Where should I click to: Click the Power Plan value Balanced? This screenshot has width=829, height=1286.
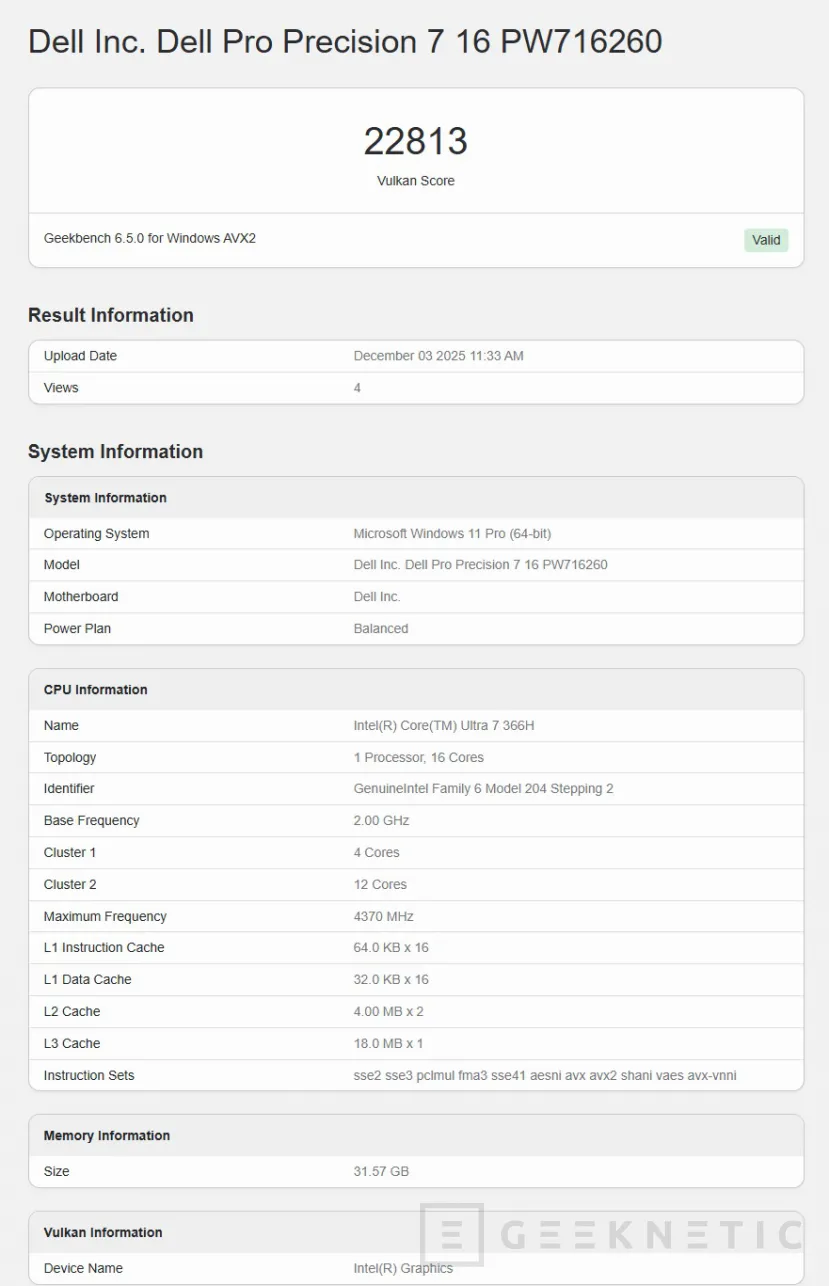(381, 629)
